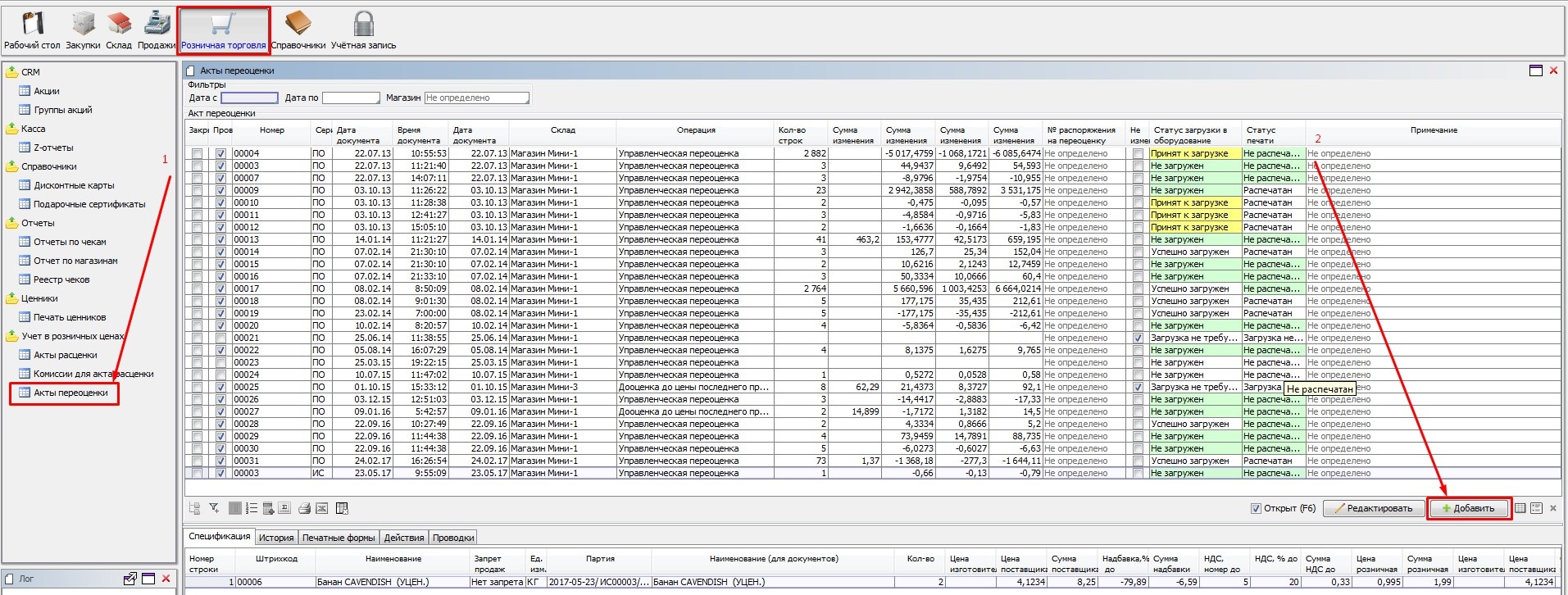
Task: Click the Дата с filter field
Action: pyautogui.click(x=249, y=98)
